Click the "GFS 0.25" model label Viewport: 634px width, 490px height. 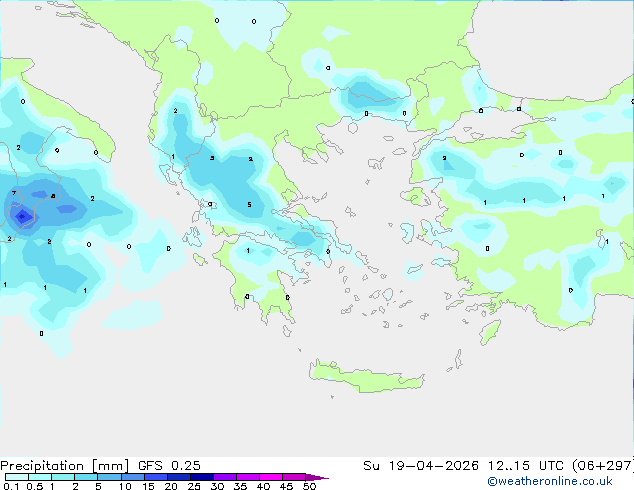[x=169, y=466]
